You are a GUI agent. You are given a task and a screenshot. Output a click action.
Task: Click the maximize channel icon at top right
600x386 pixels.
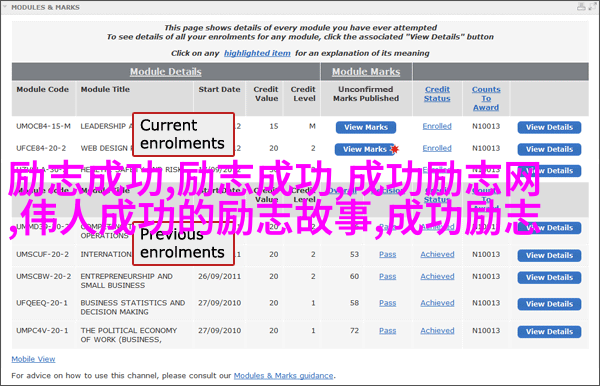click(x=592, y=7)
